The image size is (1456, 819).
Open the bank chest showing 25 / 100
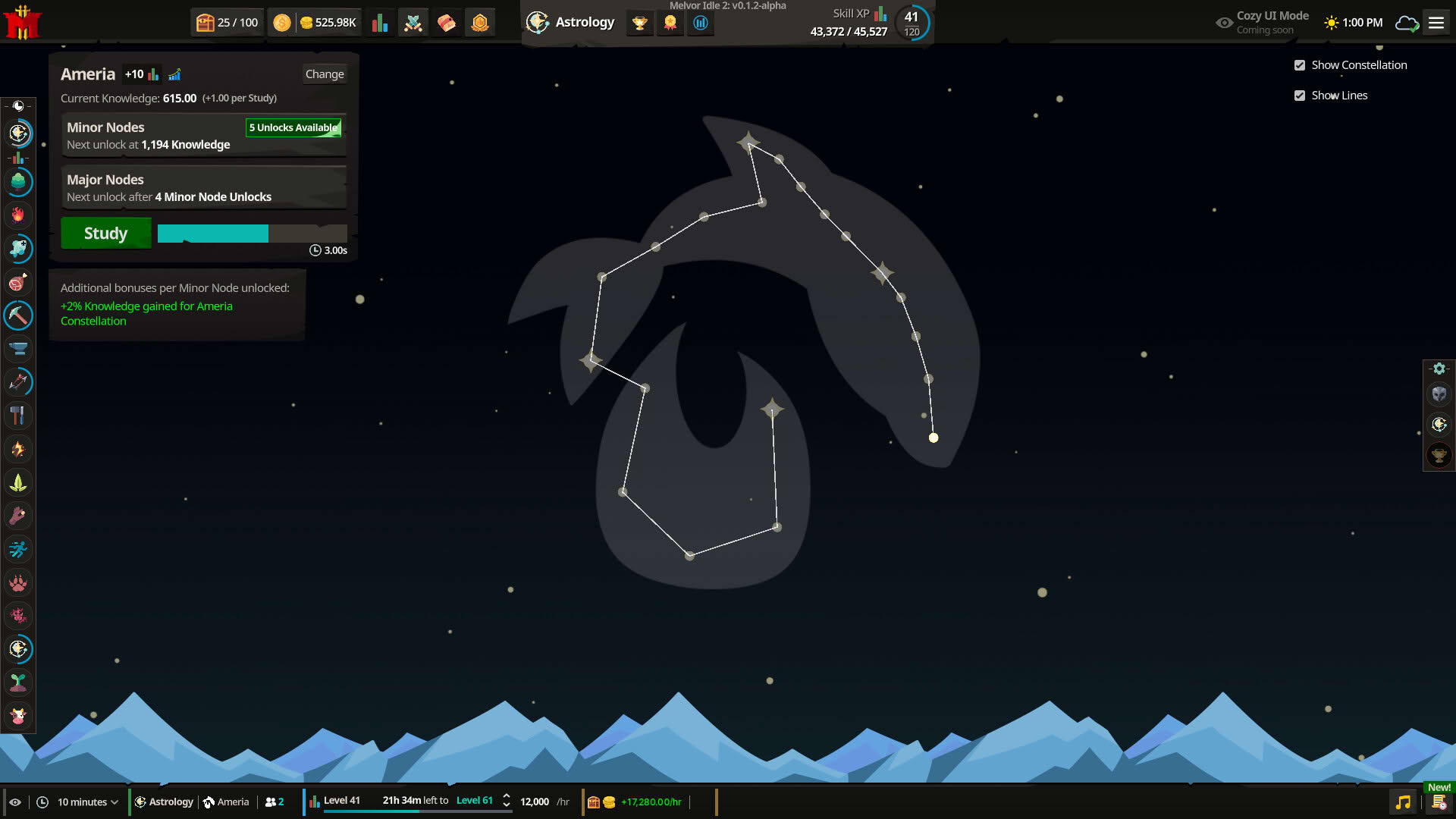[x=227, y=23]
